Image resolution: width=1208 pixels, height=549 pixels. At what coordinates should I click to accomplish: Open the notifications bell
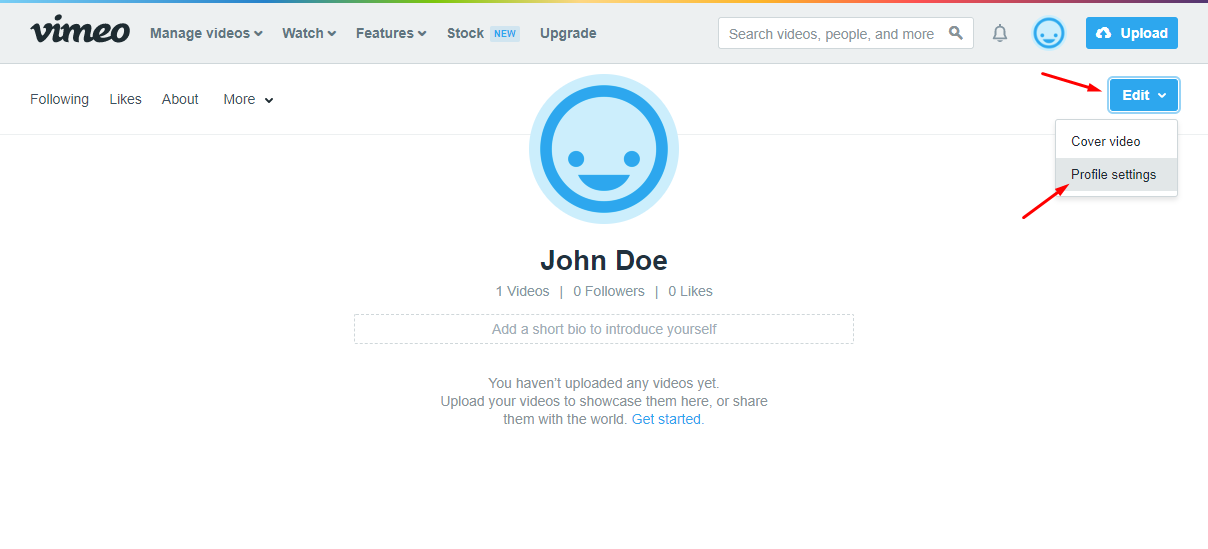(1000, 33)
